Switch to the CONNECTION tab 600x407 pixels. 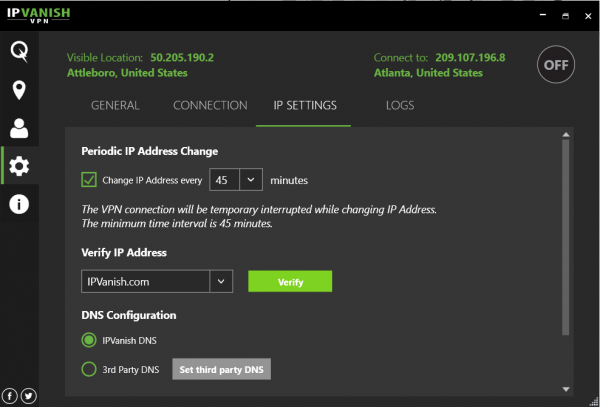(210, 105)
